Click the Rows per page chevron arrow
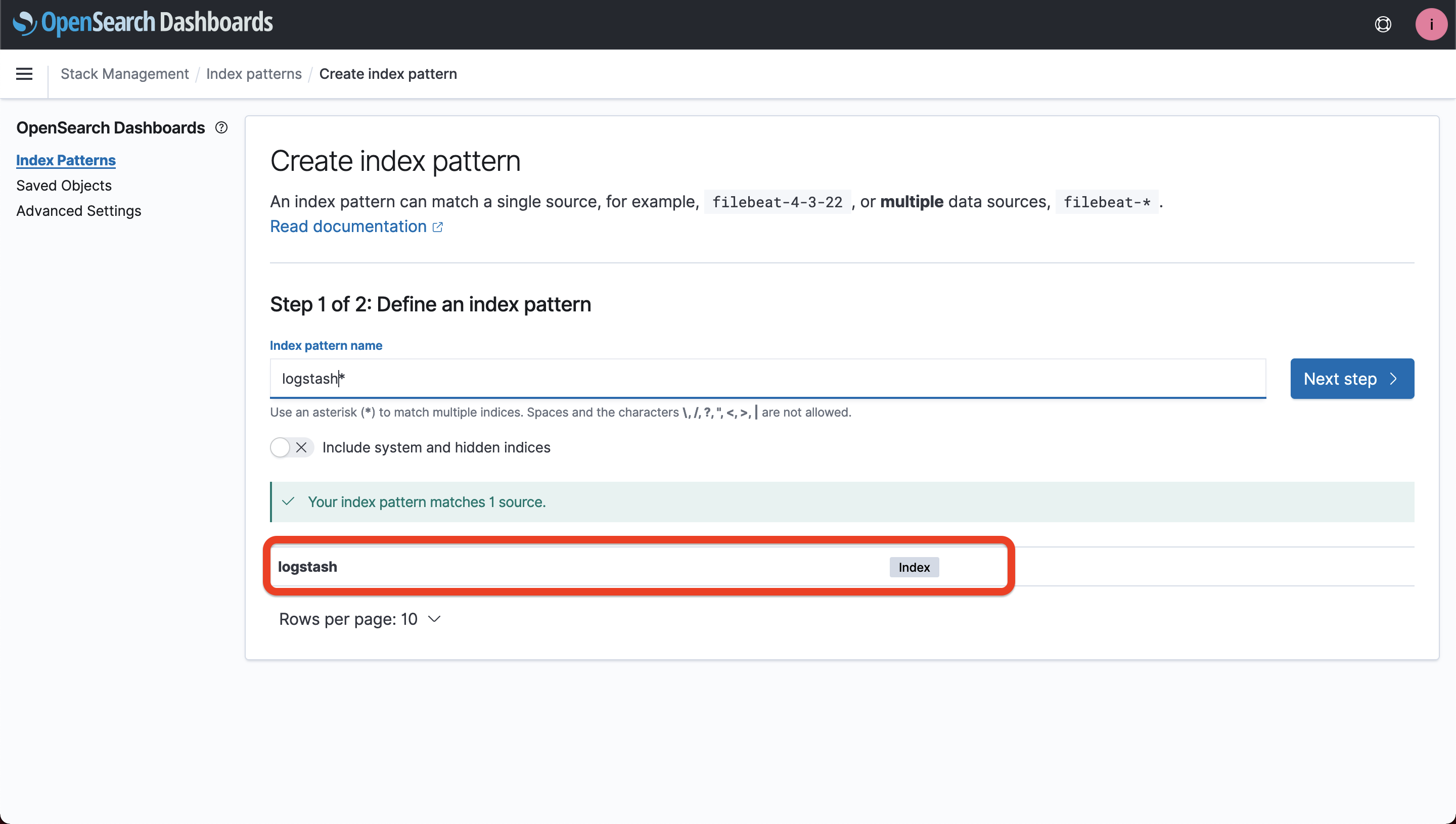 (435, 619)
